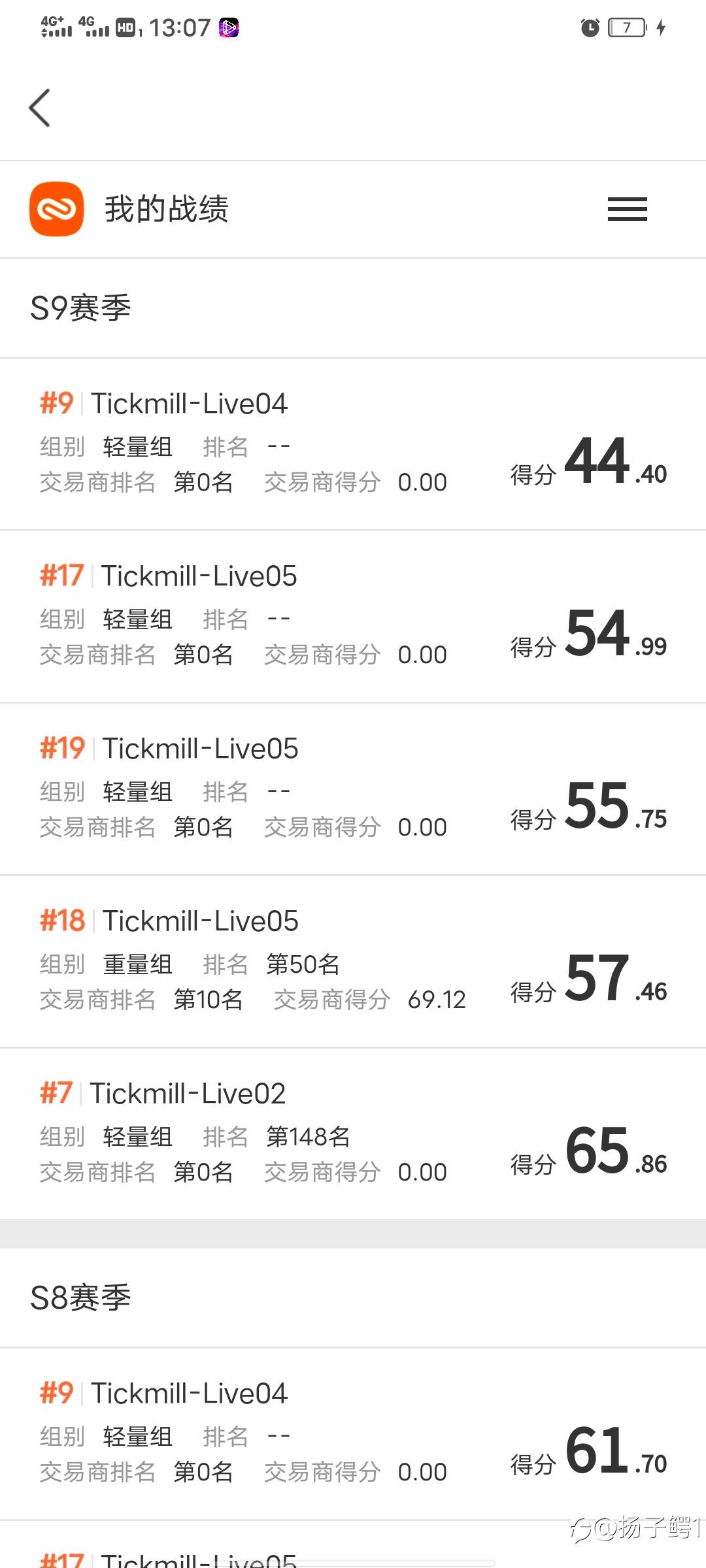Tap the charging bolt status icon
706x1568 pixels.
(x=661, y=27)
